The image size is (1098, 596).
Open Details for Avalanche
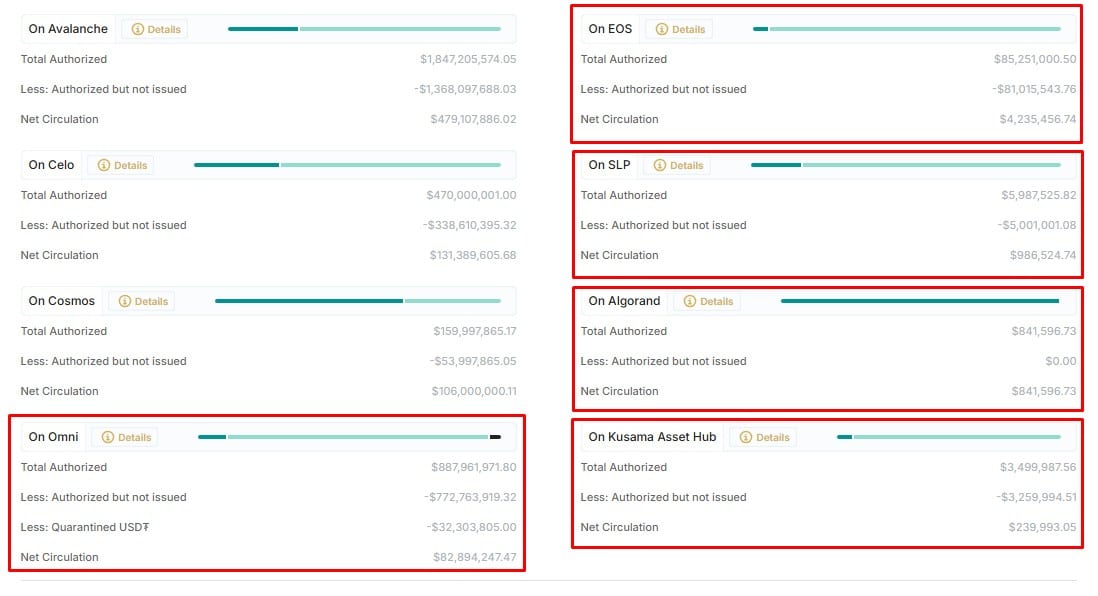click(155, 29)
